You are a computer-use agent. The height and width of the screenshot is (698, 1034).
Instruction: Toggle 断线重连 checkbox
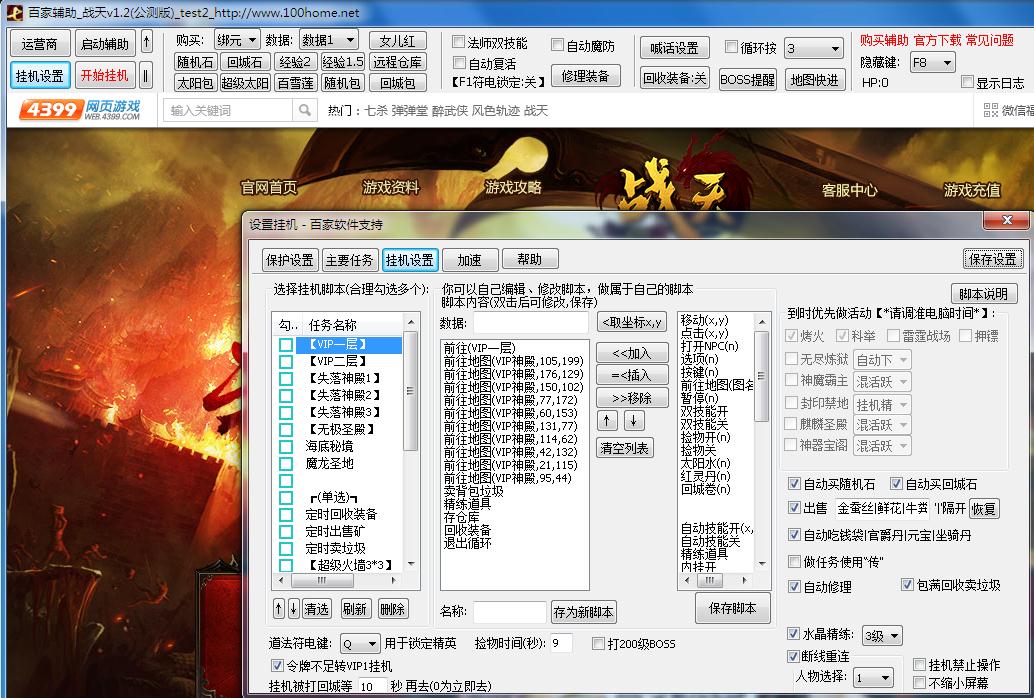click(x=794, y=656)
